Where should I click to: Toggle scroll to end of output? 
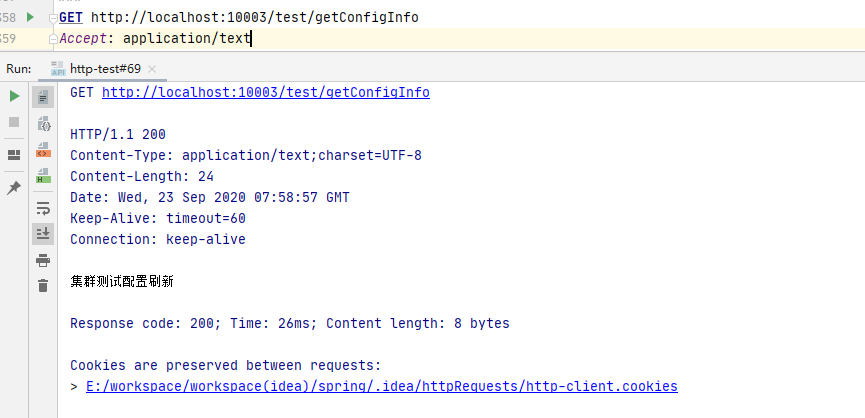[x=43, y=234]
